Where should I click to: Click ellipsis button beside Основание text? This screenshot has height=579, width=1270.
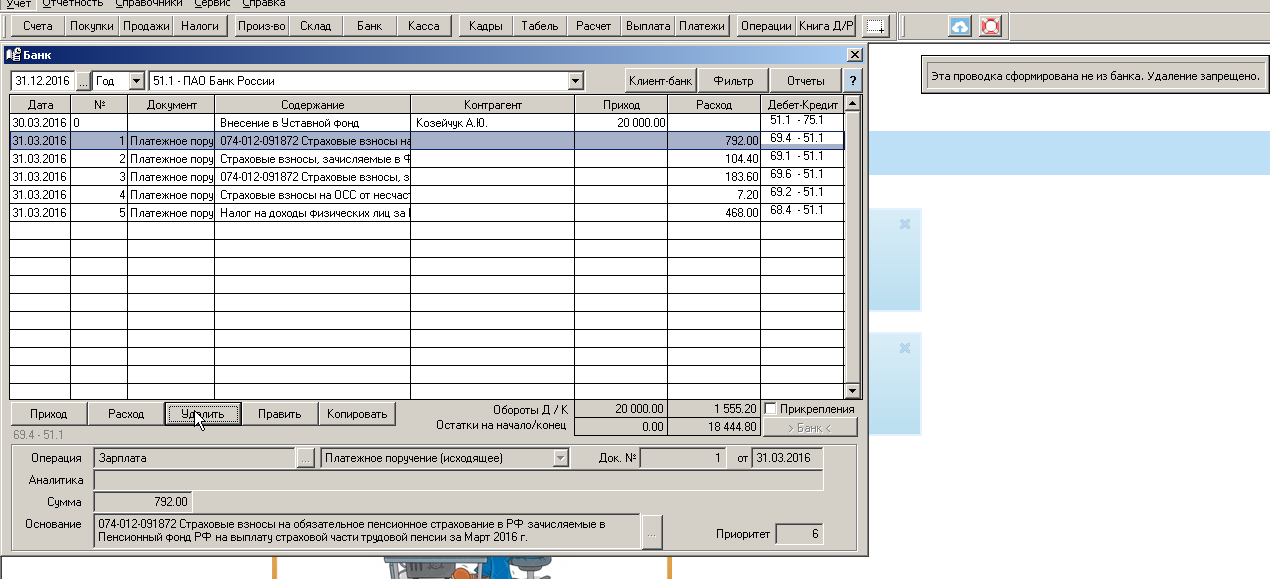pos(651,532)
